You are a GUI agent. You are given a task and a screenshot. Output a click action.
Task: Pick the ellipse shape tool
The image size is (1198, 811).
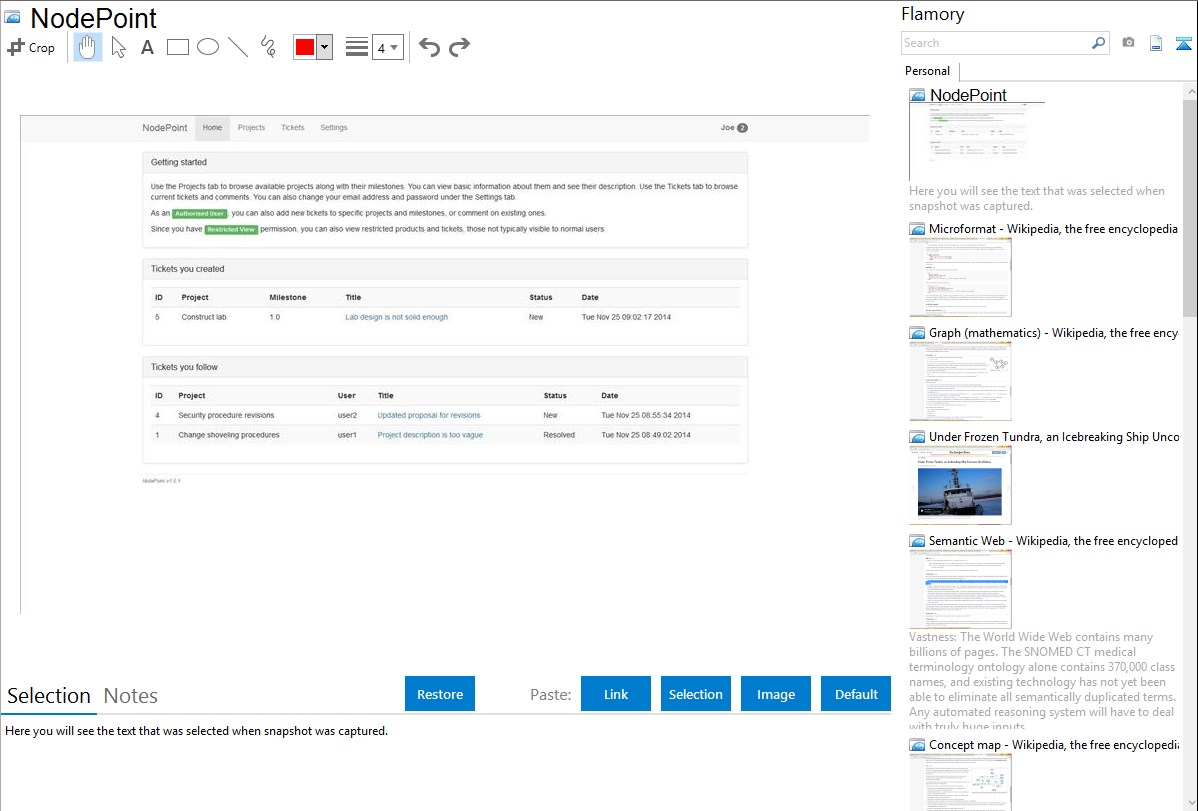[x=208, y=47]
